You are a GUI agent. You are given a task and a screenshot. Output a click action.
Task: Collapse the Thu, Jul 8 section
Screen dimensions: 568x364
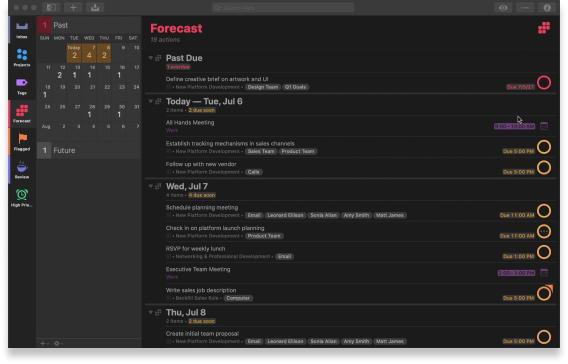click(151, 312)
